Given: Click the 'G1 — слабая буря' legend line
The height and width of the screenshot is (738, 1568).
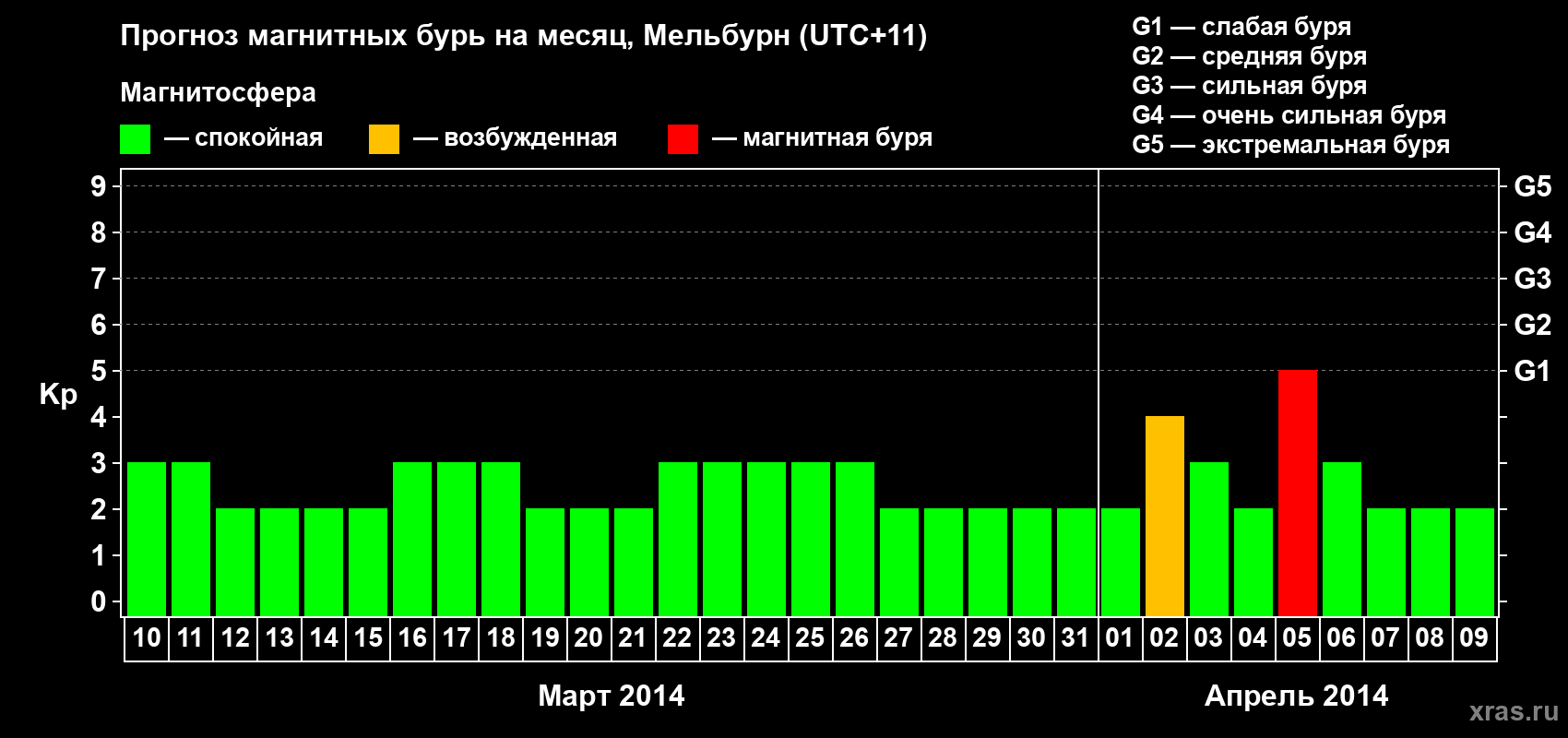Looking at the screenshot, I should tap(1241, 27).
